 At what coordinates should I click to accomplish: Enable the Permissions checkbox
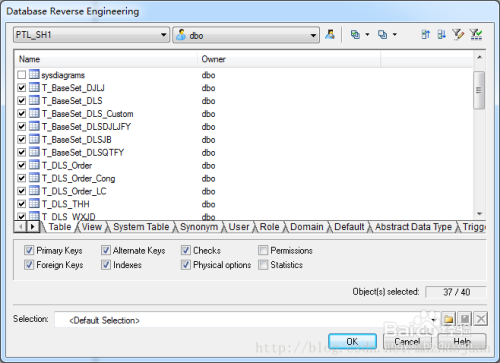tap(263, 250)
